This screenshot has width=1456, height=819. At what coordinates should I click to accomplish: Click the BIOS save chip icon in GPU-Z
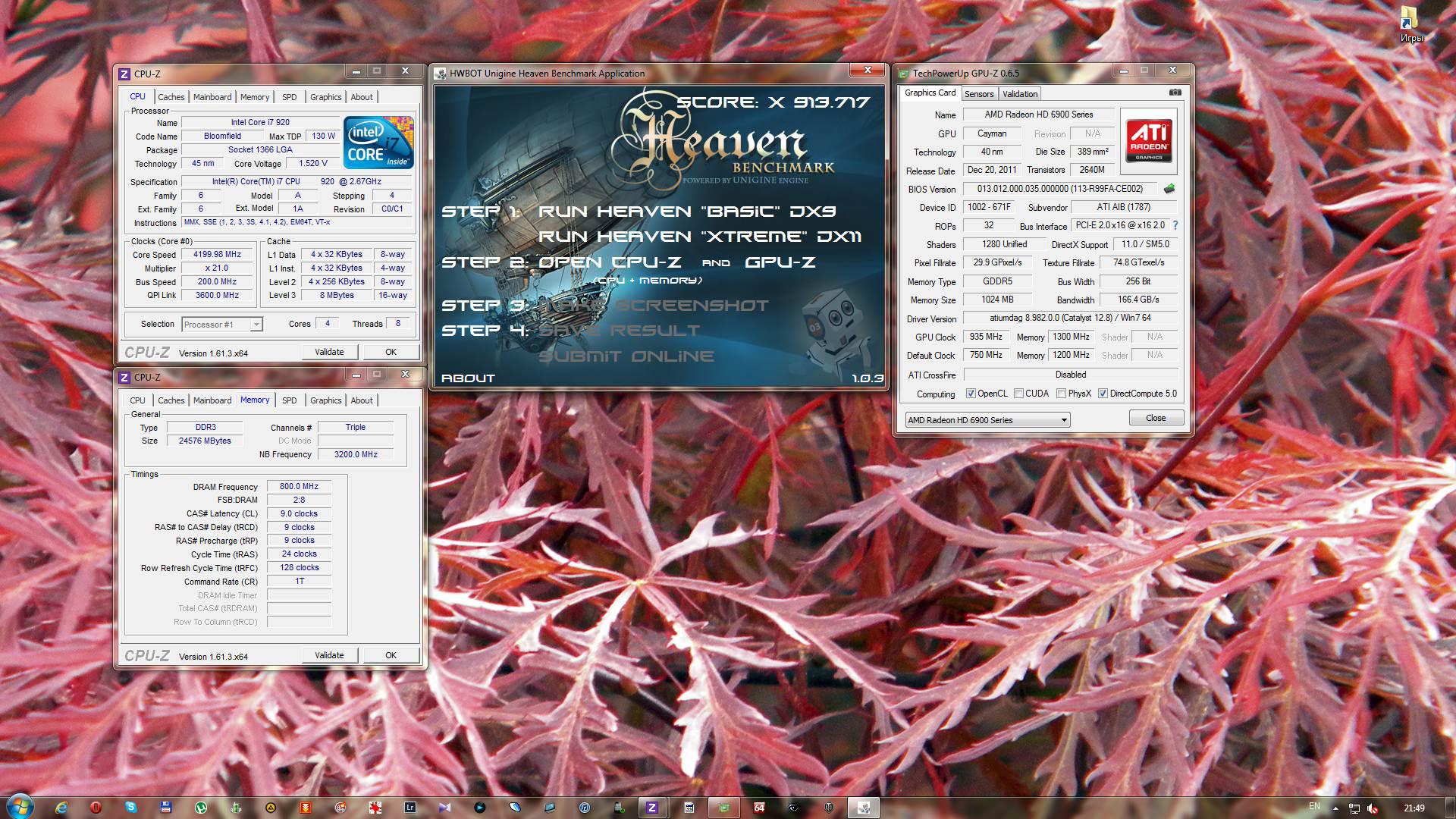click(x=1169, y=189)
